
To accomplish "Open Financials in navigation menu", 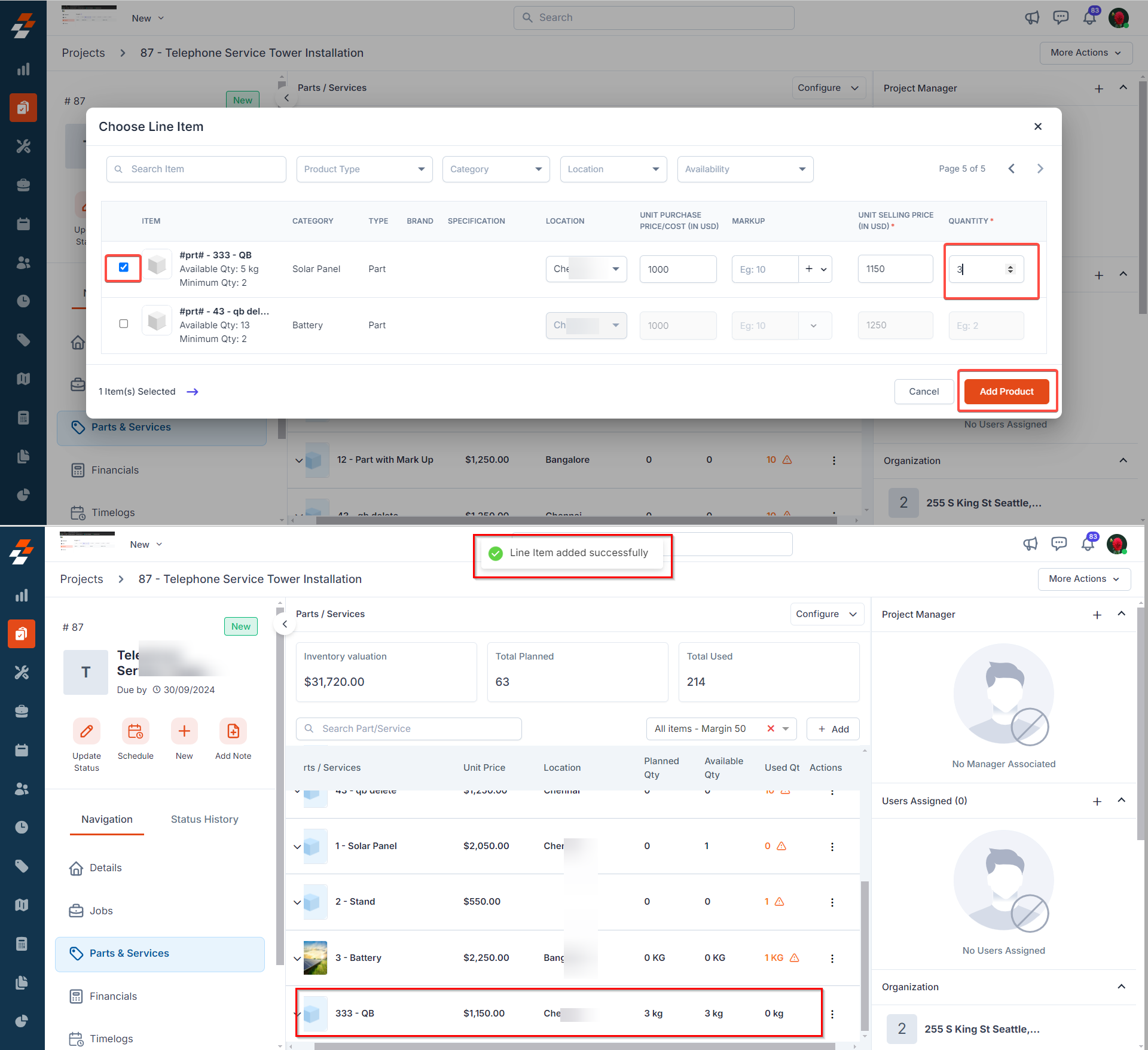I will 114,996.
